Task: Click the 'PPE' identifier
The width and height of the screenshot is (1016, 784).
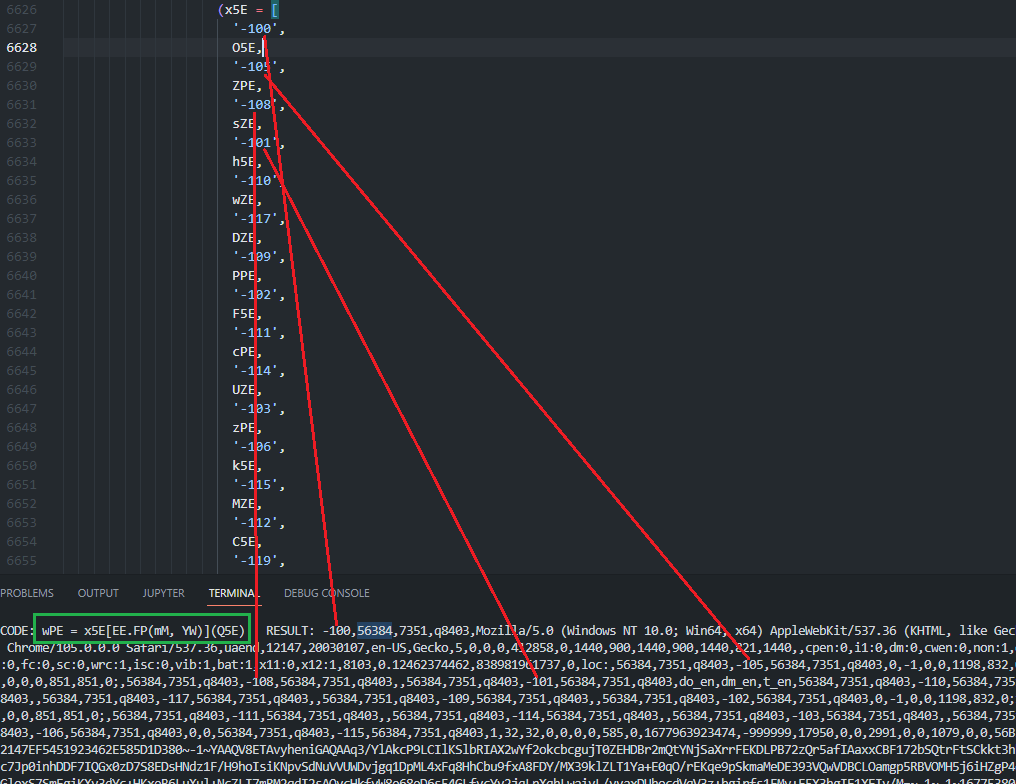Action: (x=244, y=276)
